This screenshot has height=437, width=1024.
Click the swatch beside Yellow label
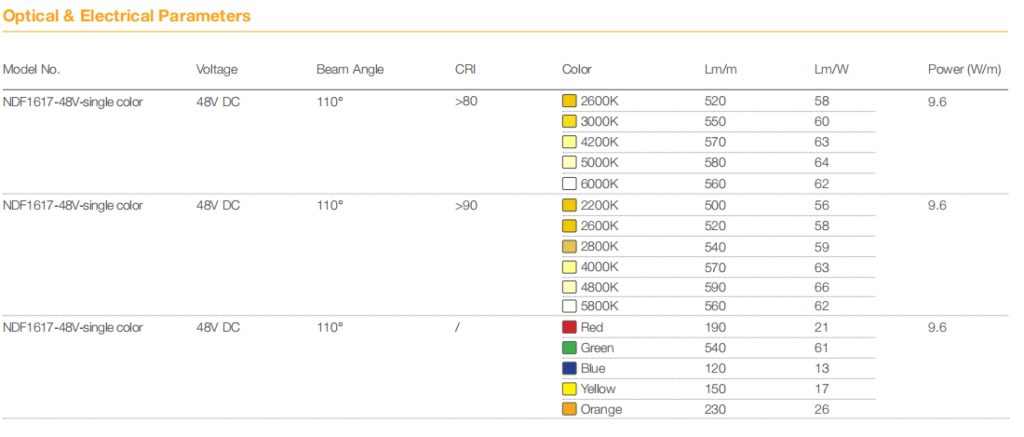(570, 389)
